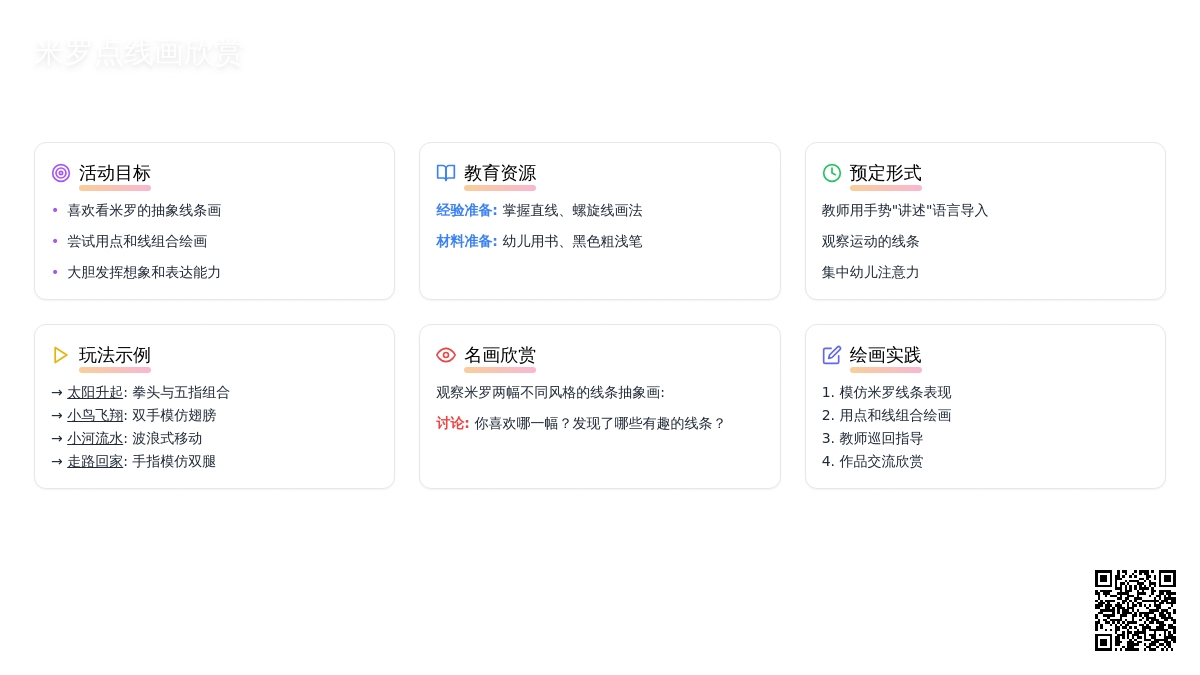The image size is (1200, 675).
Task: Click the 绘画实践 card heading
Action: point(886,355)
